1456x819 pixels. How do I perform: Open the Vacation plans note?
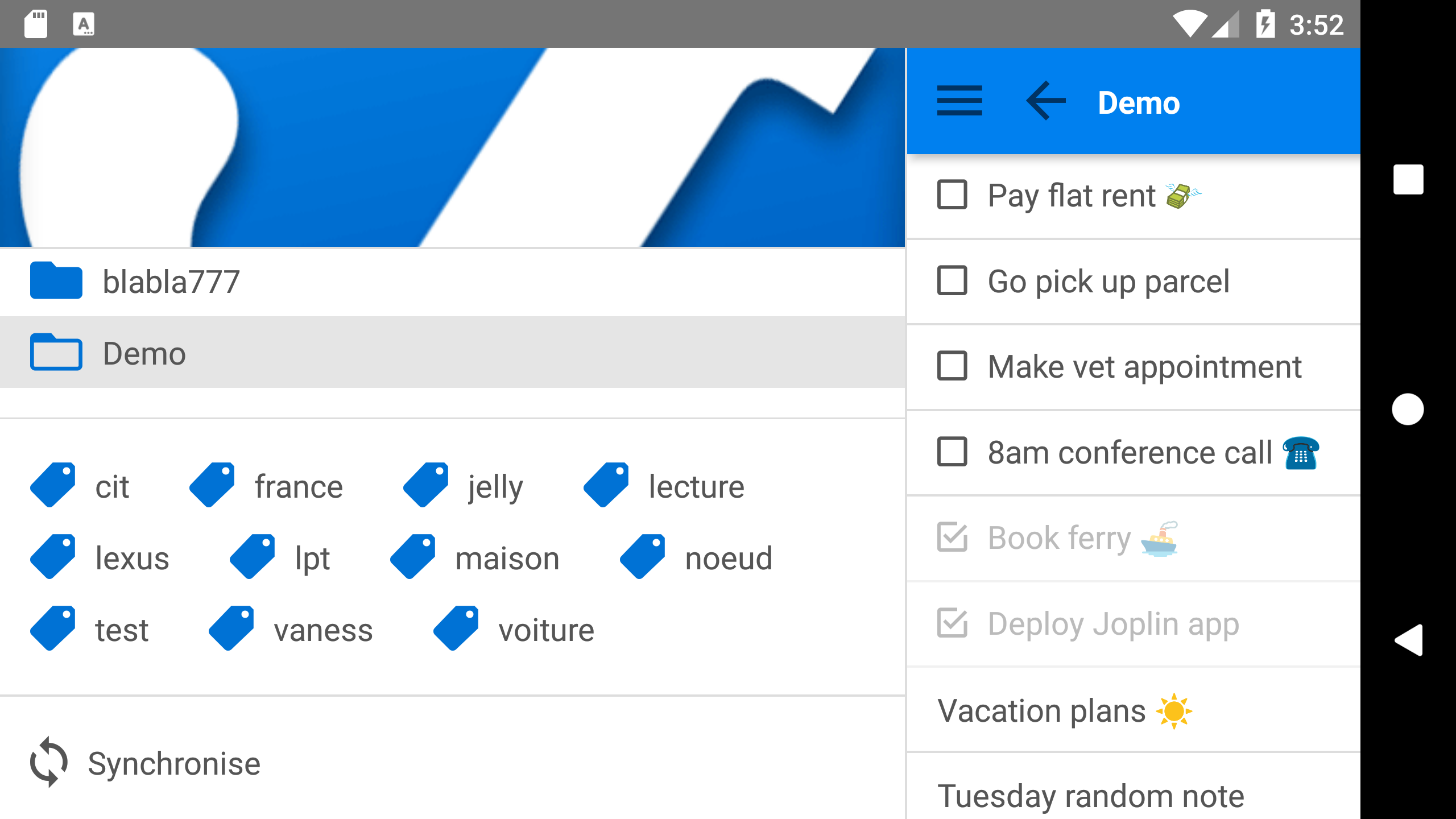tap(1041, 711)
